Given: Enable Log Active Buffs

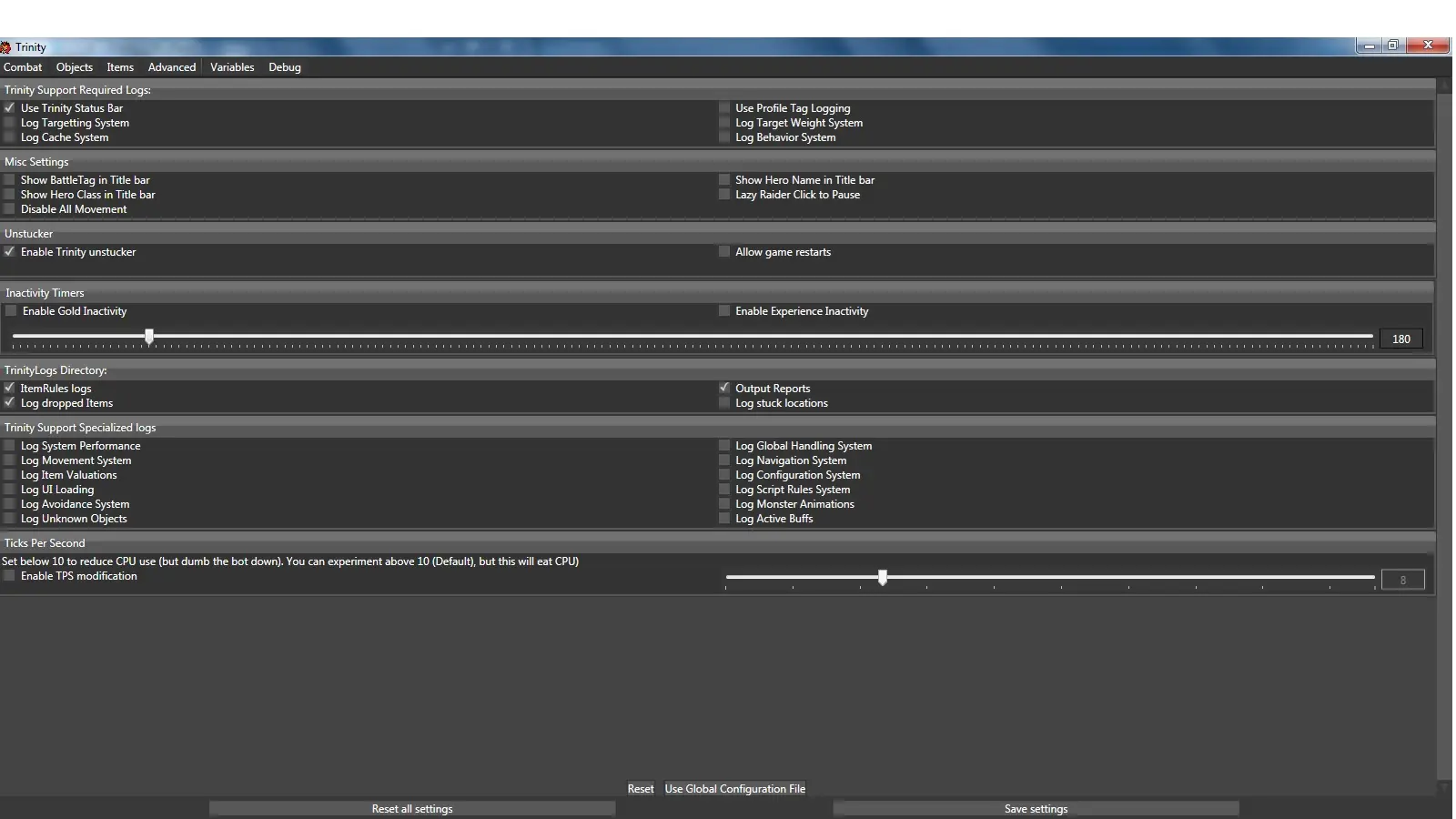Looking at the screenshot, I should point(724,518).
